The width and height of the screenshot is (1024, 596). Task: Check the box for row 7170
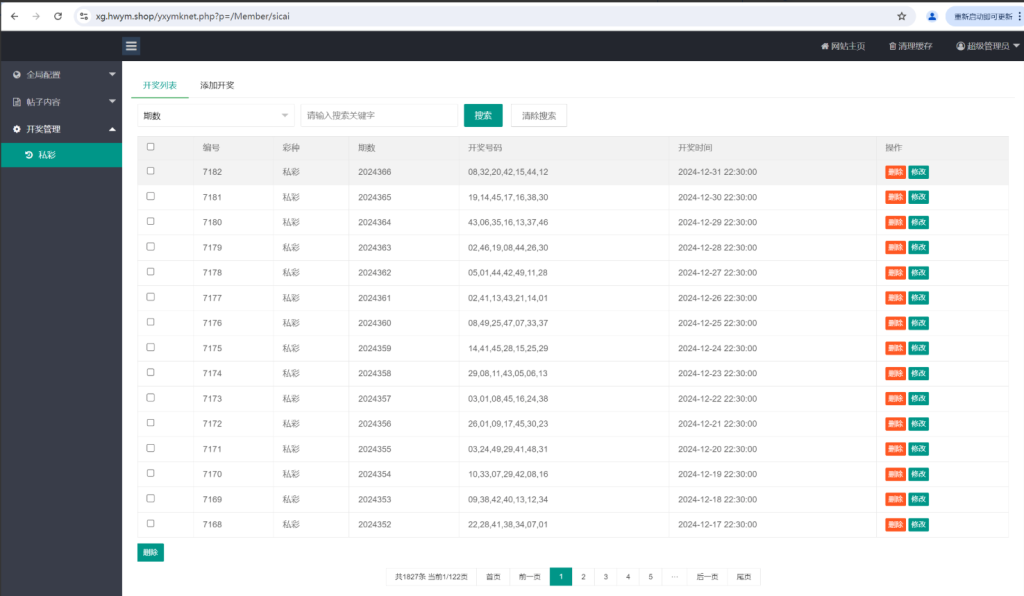[151, 473]
